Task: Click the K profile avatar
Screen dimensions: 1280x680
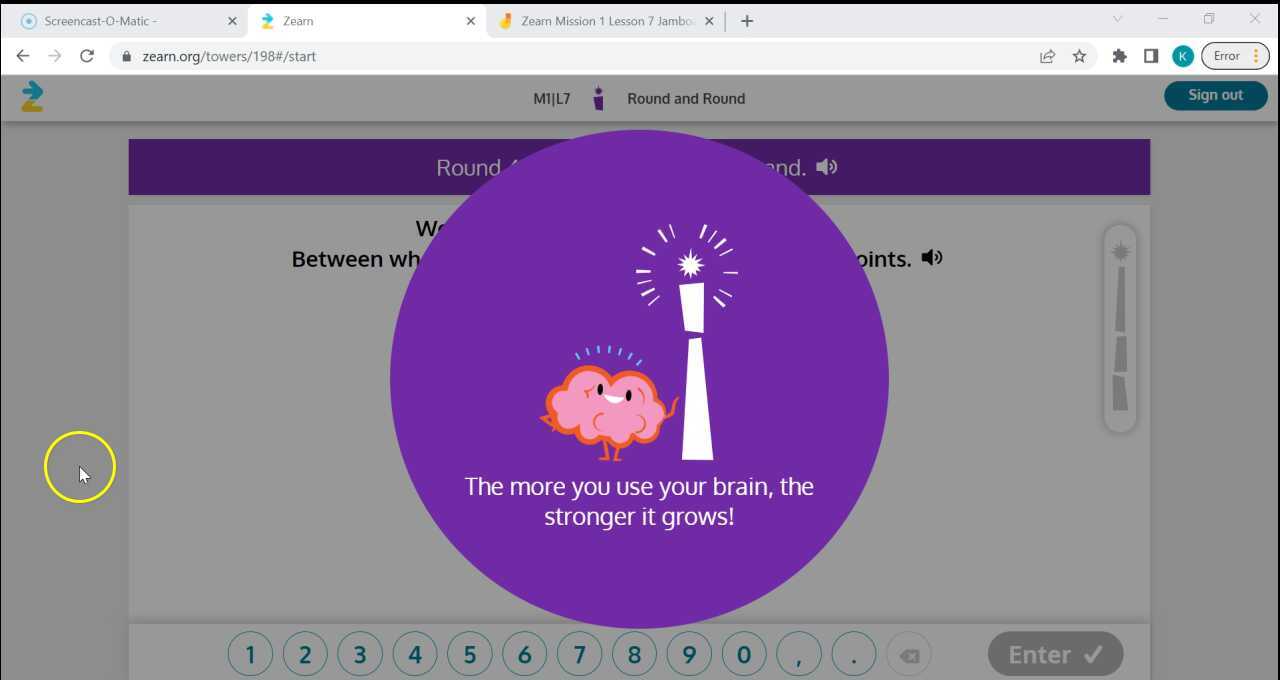Action: pos(1183,56)
